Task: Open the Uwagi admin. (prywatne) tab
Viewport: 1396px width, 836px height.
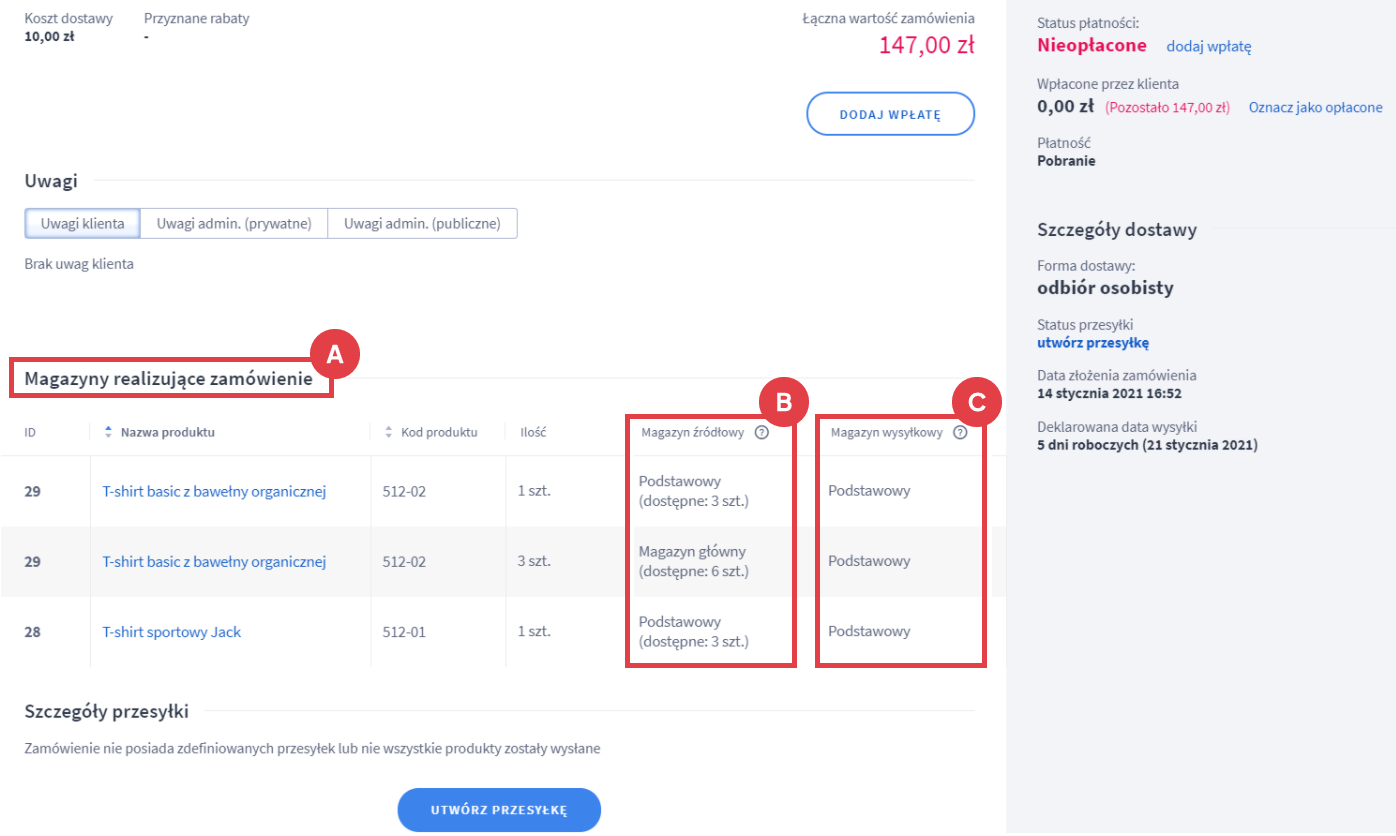Action: coord(233,223)
